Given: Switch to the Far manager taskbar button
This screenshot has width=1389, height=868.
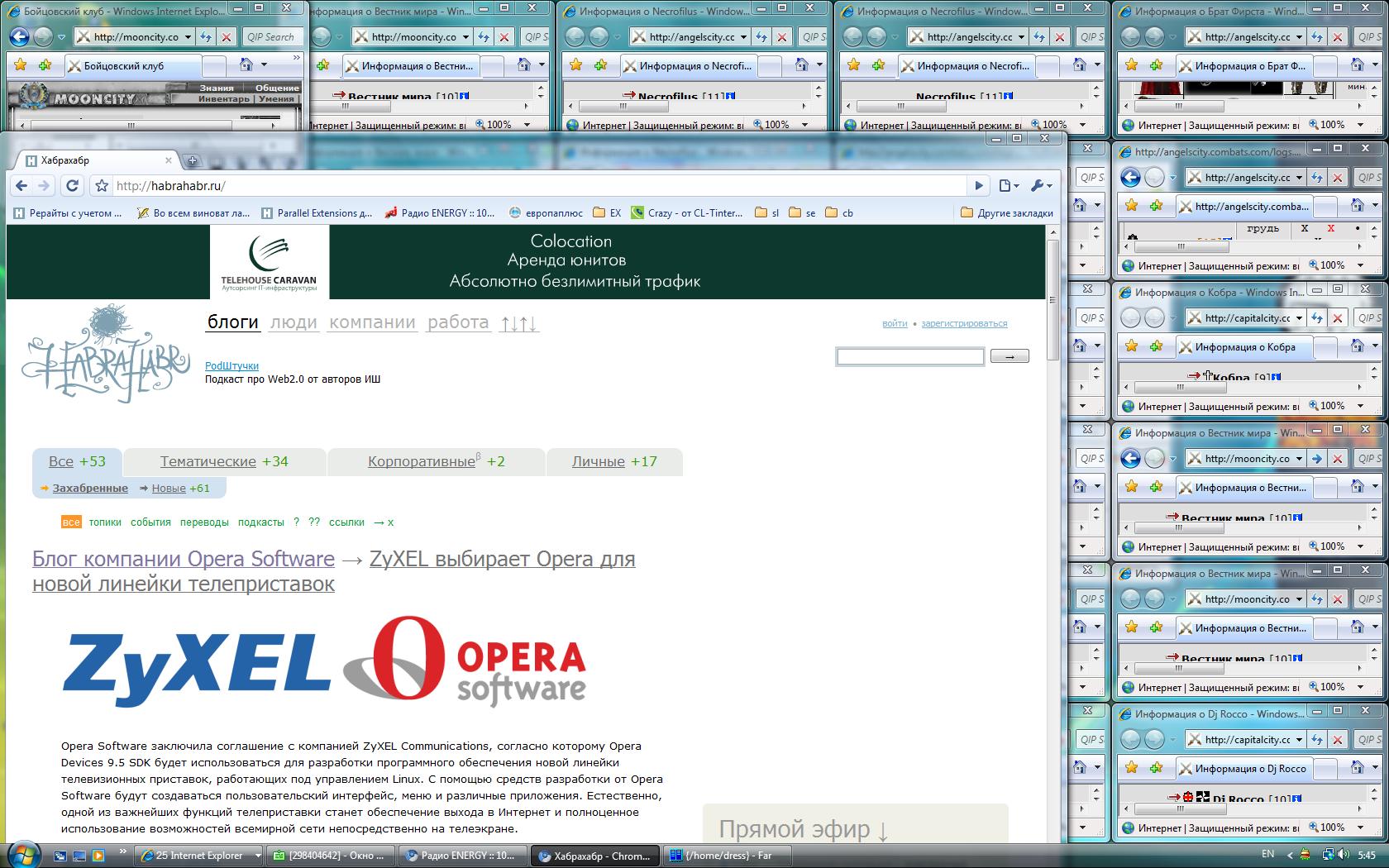Looking at the screenshot, I should point(728,856).
